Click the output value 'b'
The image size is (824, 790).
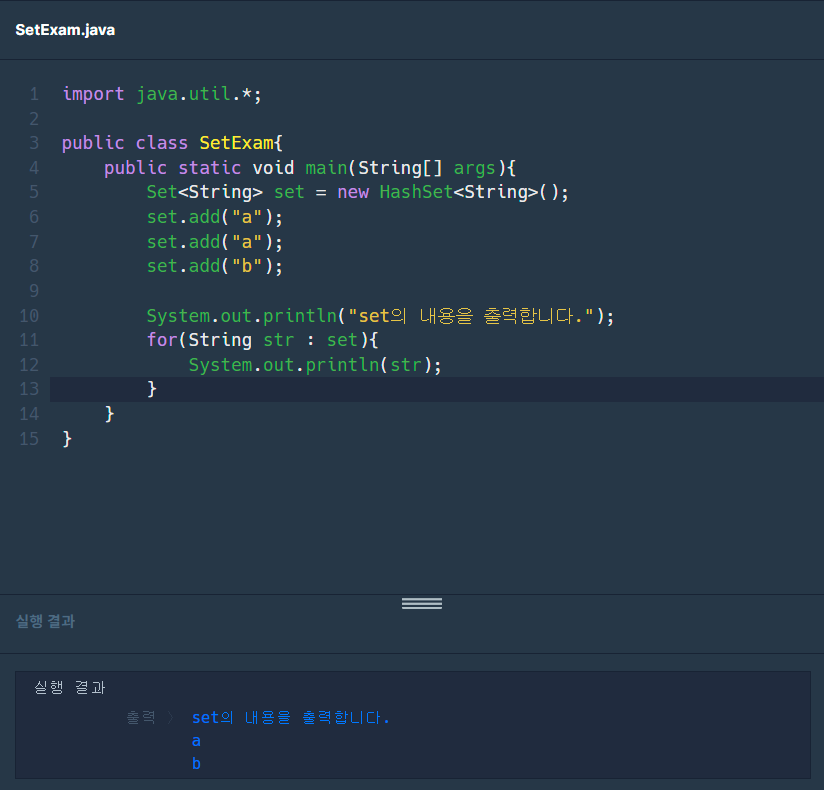196,764
